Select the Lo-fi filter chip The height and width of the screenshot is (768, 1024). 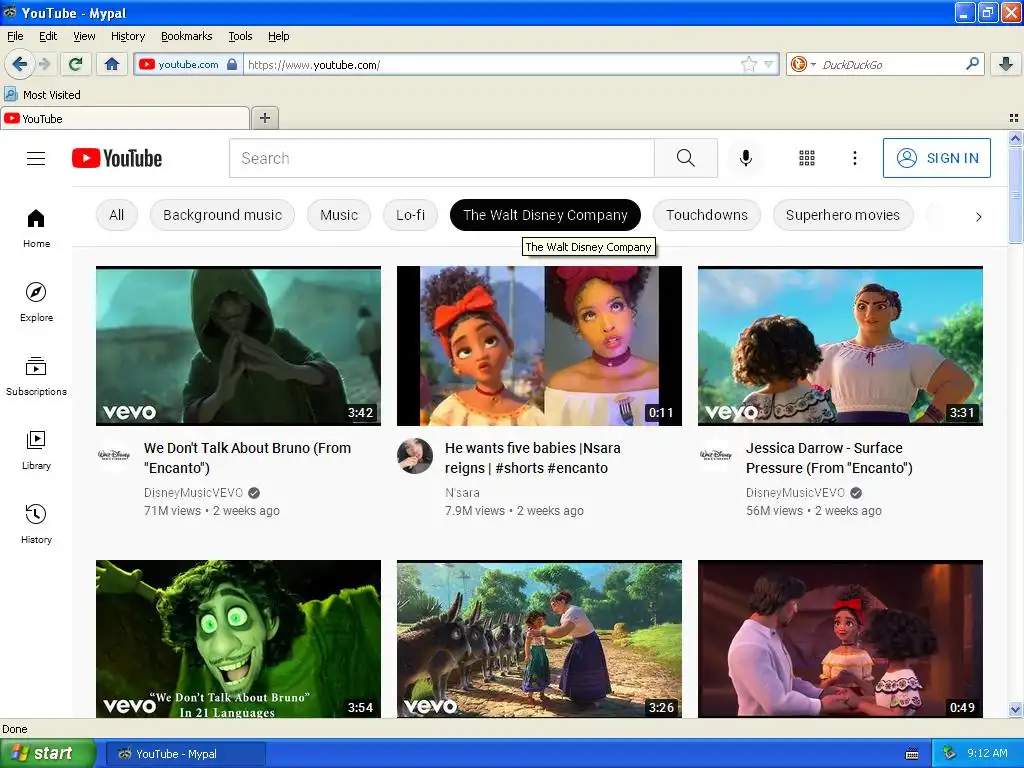410,215
